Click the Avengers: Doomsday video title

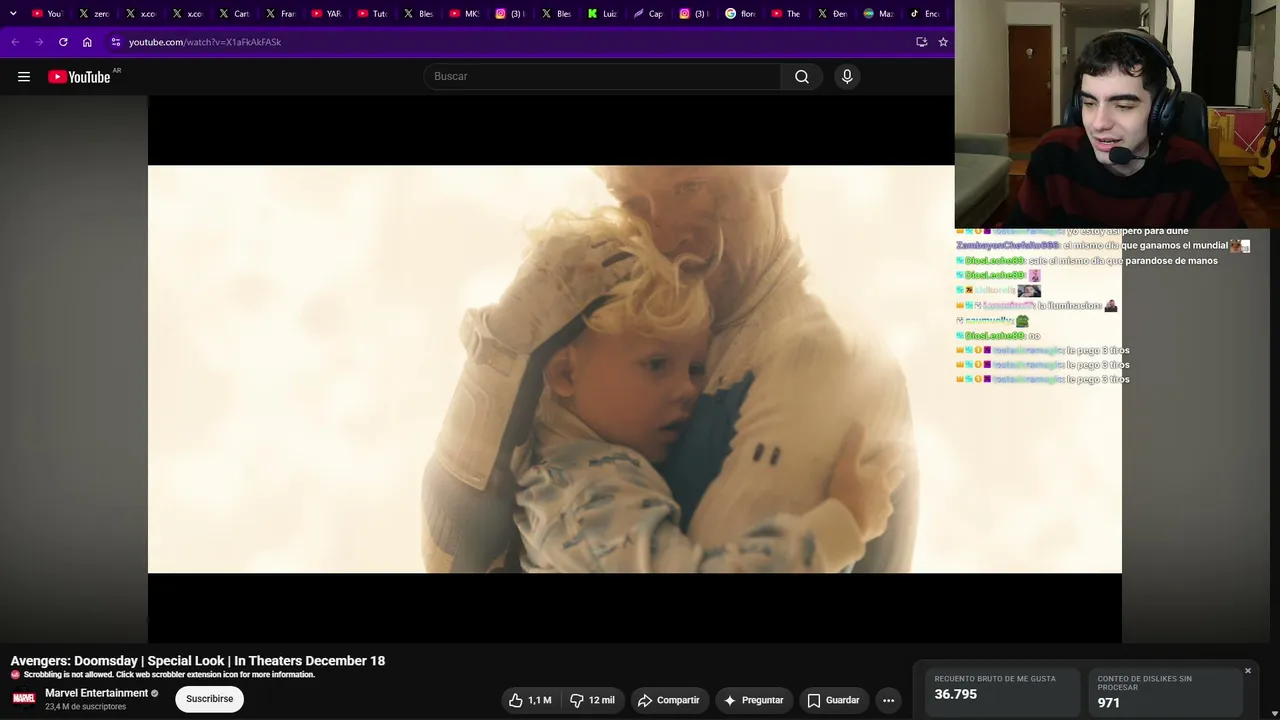coord(198,660)
